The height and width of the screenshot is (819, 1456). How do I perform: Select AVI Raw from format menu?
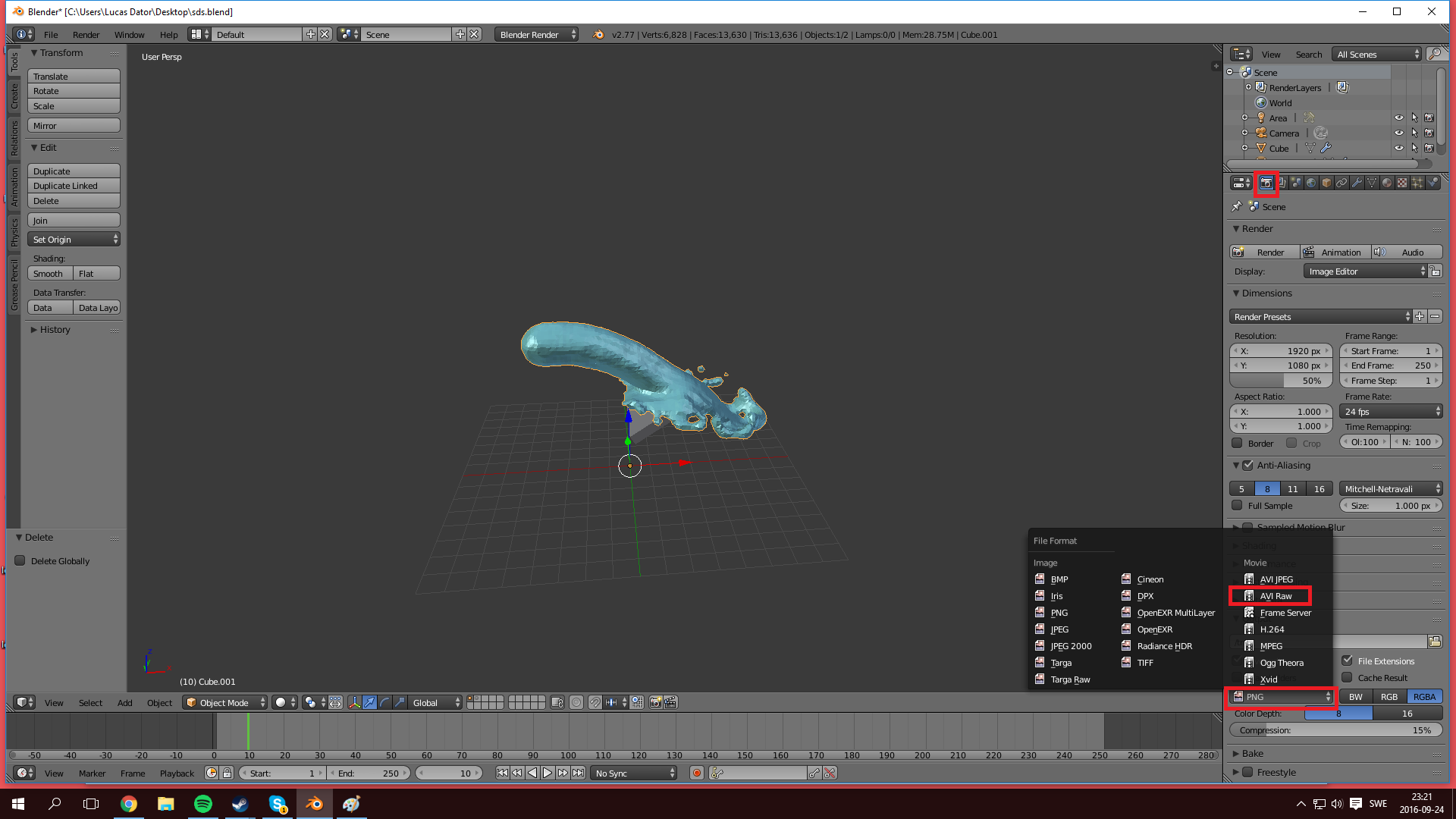coord(1276,596)
